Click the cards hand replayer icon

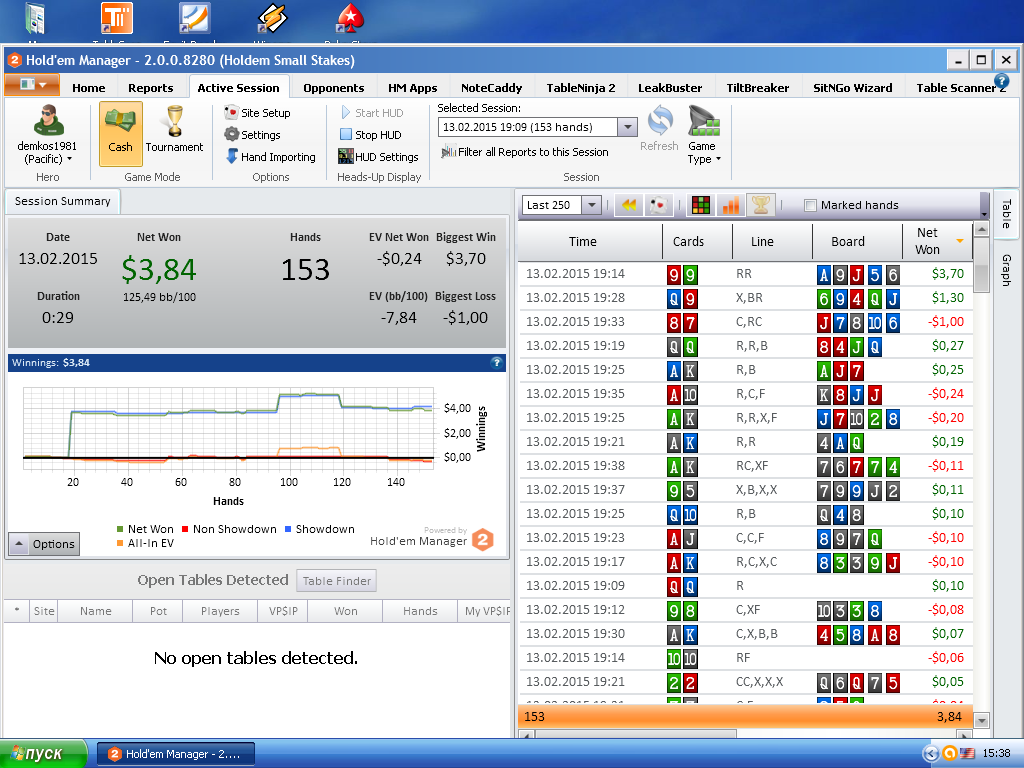pyautogui.click(x=659, y=205)
